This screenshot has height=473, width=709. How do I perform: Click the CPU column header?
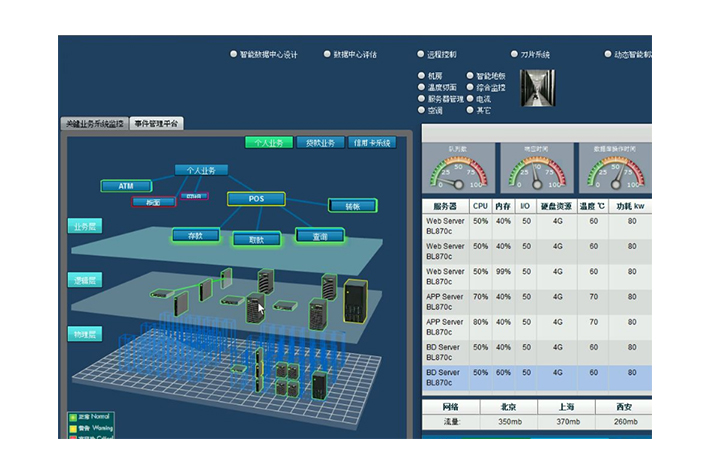[480, 206]
